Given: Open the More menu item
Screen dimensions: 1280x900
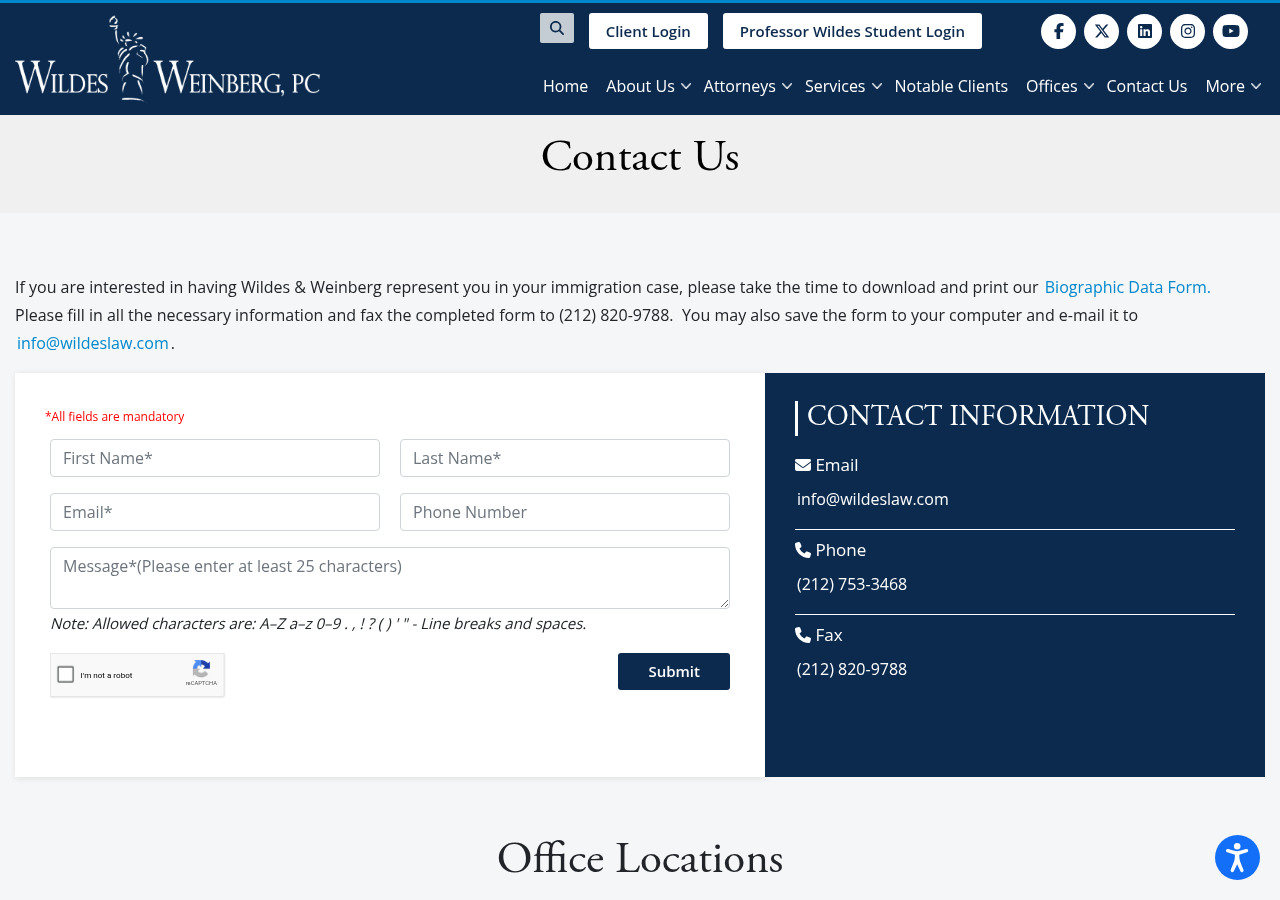Looking at the screenshot, I should (1225, 86).
